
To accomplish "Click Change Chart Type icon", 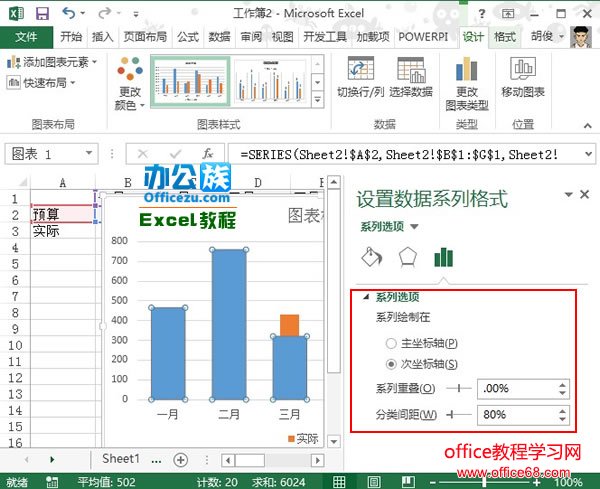I will pyautogui.click(x=466, y=68).
